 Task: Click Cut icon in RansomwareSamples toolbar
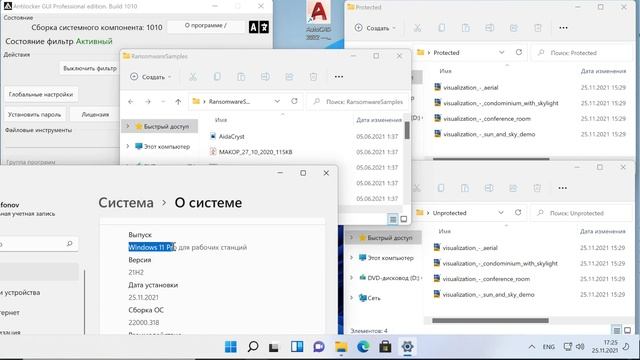(193, 77)
